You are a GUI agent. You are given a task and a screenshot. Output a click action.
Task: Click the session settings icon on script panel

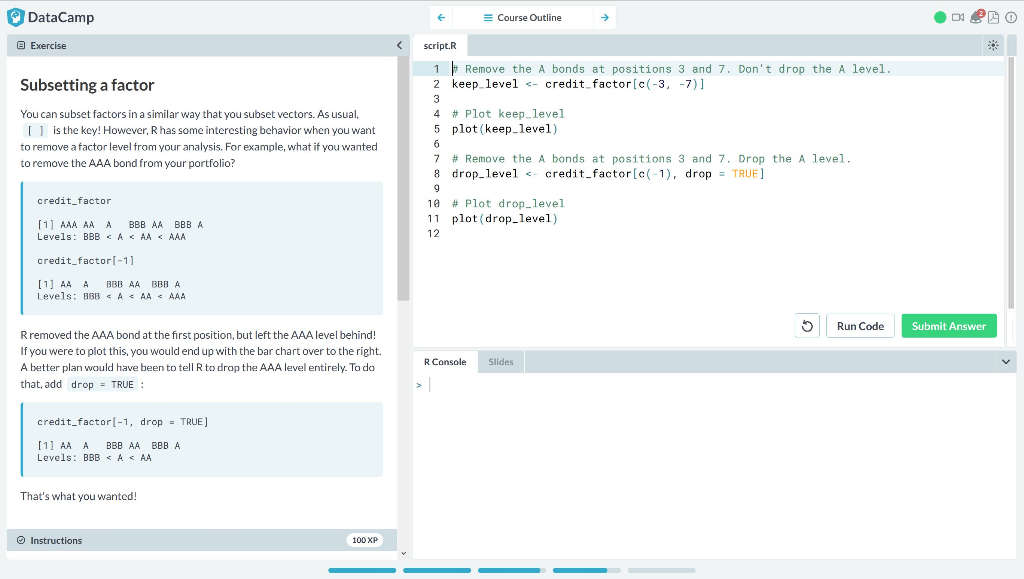[x=993, y=45]
